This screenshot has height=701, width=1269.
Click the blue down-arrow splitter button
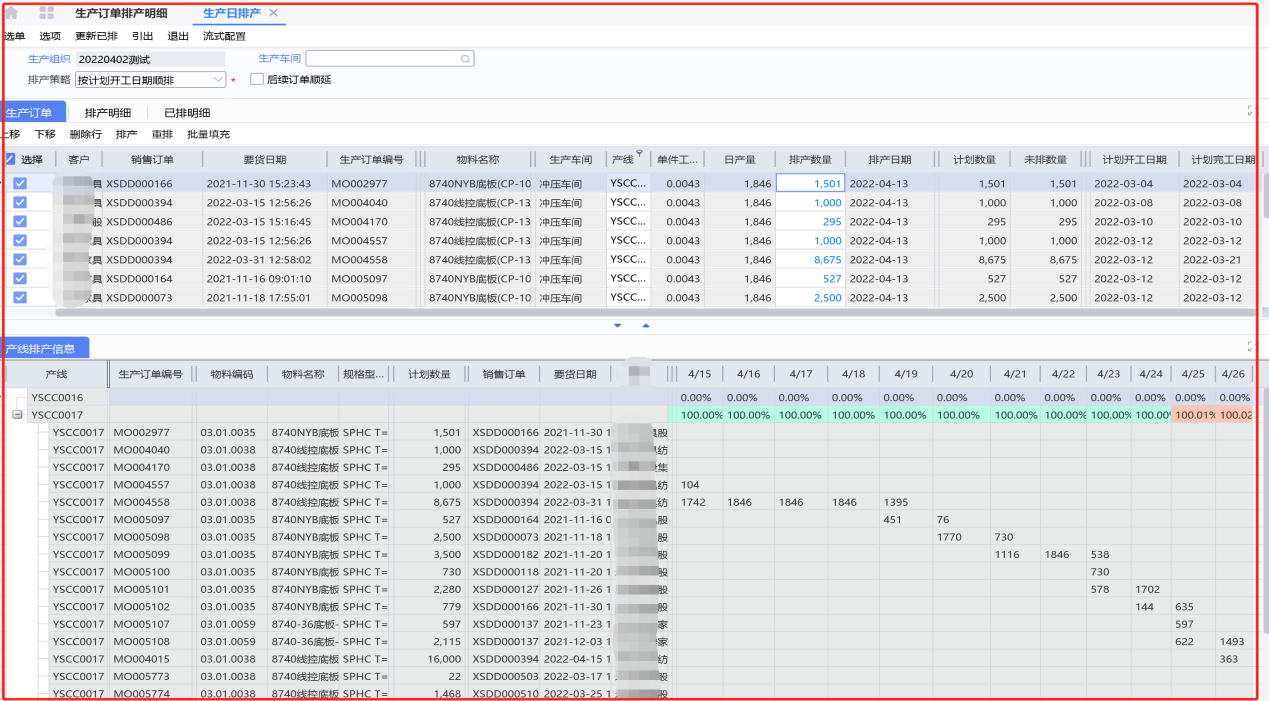[x=617, y=325]
